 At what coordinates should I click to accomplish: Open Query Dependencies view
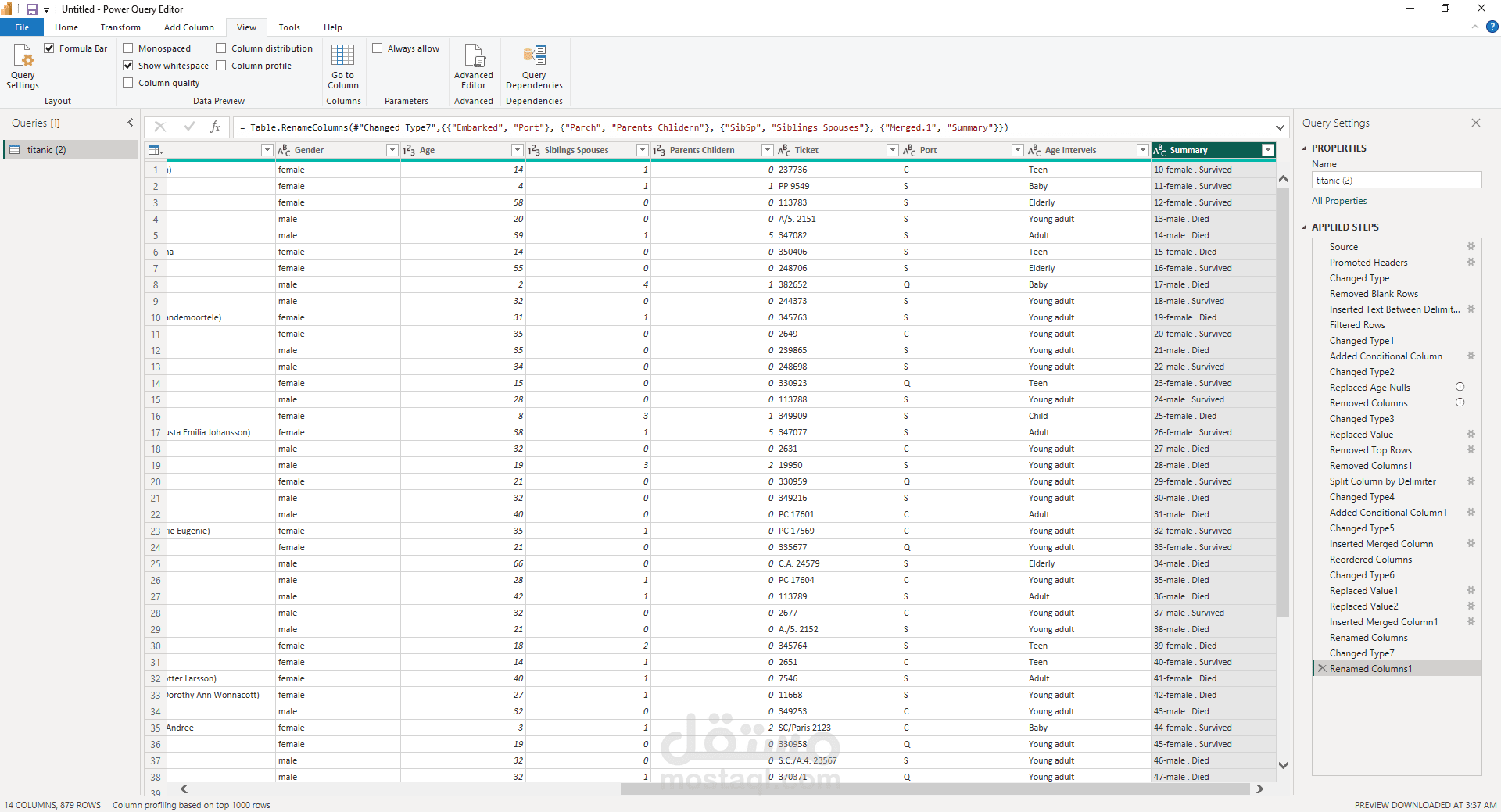pyautogui.click(x=534, y=66)
